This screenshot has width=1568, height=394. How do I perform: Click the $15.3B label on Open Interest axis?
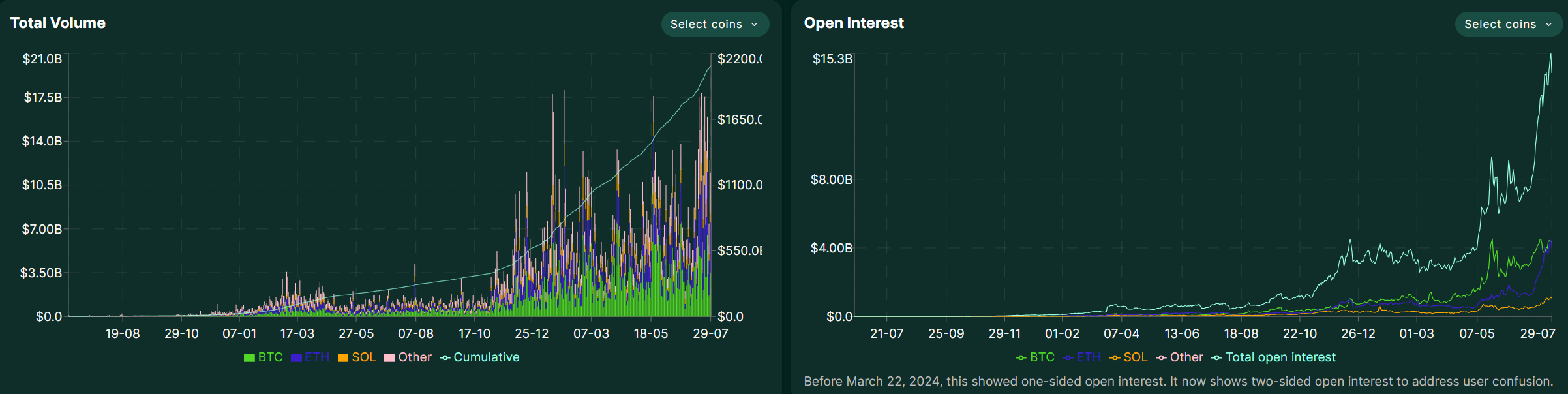point(832,59)
